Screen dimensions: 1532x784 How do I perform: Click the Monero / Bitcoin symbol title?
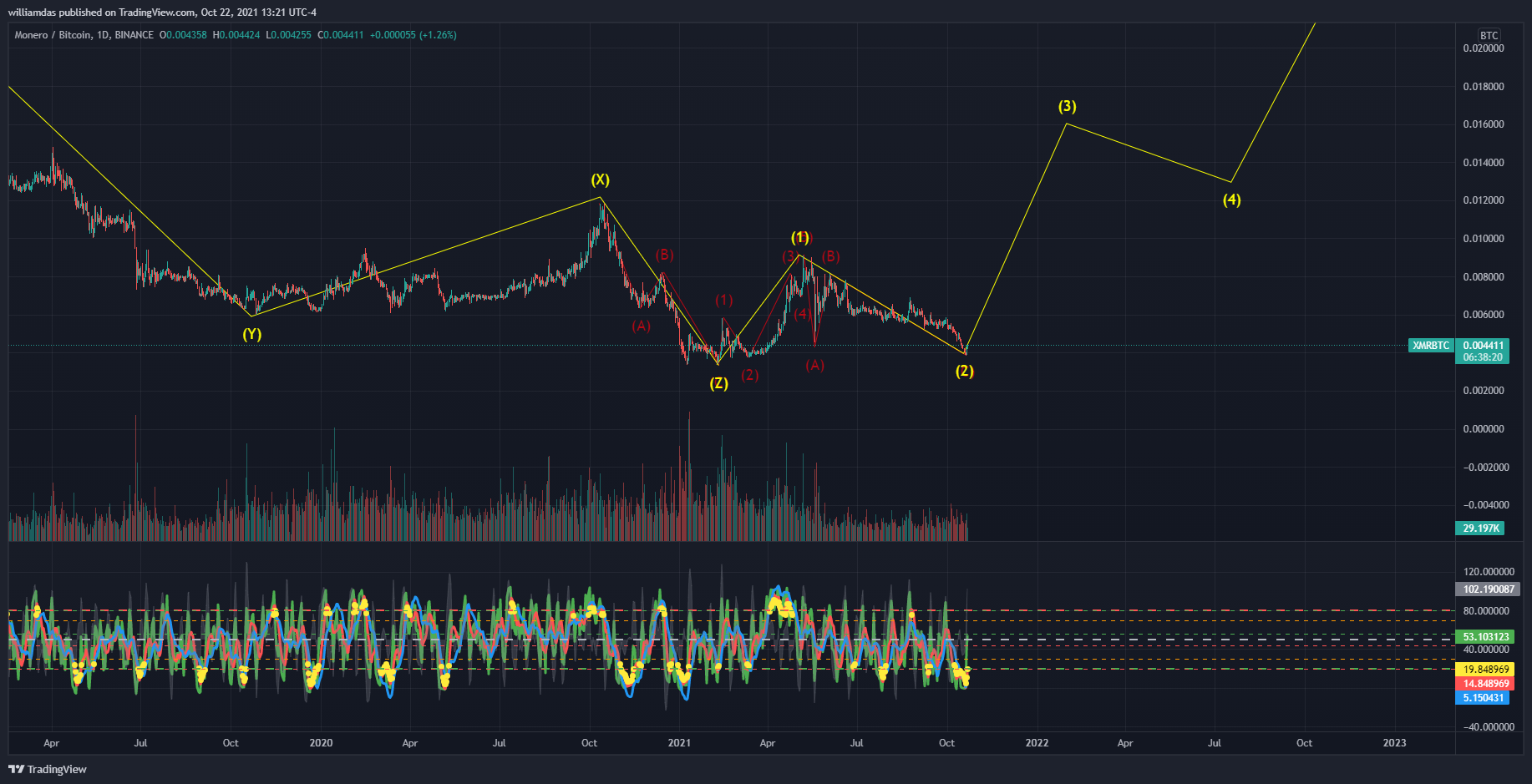coord(84,35)
